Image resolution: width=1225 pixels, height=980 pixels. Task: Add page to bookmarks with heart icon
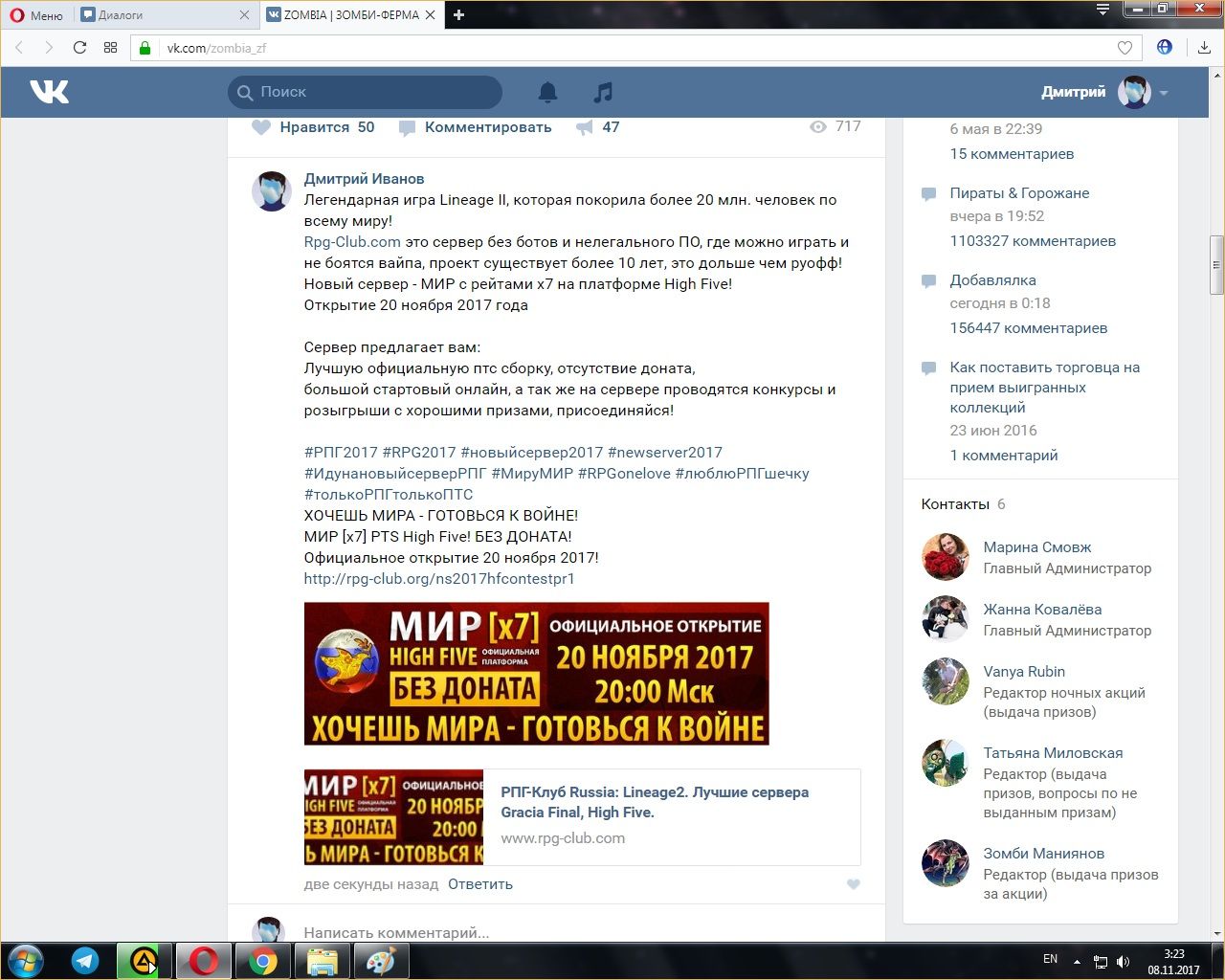tap(1125, 48)
